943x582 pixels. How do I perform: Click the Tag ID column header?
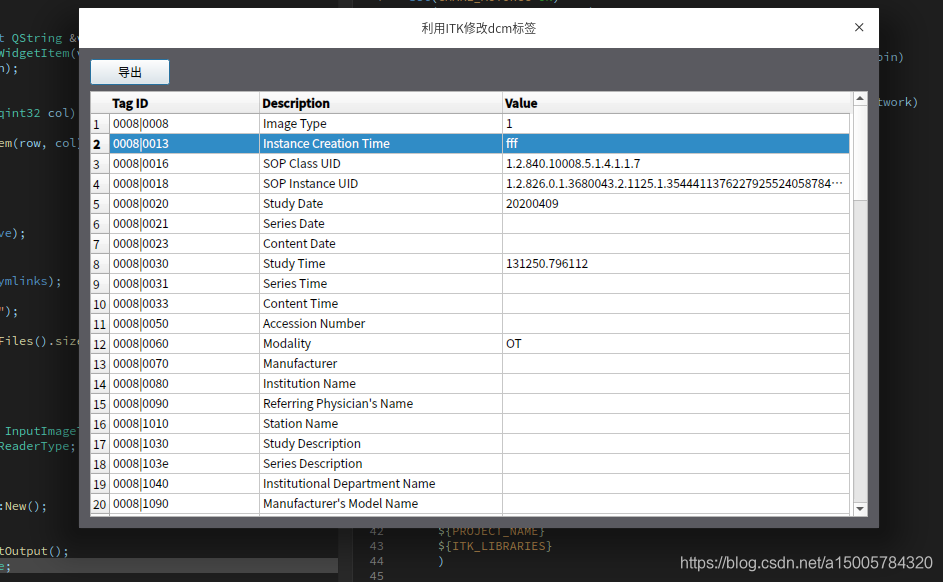pos(185,103)
